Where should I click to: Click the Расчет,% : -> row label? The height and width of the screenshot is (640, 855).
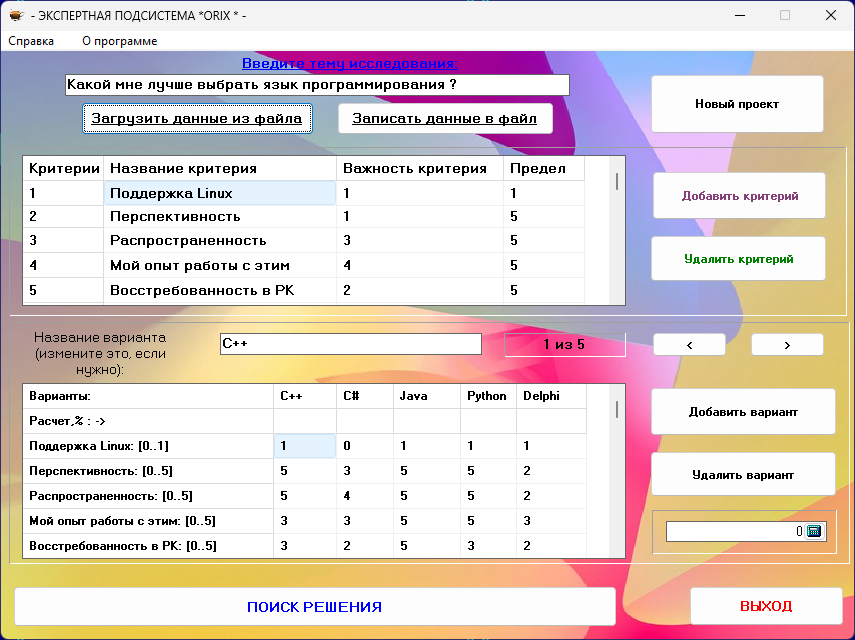coord(148,421)
